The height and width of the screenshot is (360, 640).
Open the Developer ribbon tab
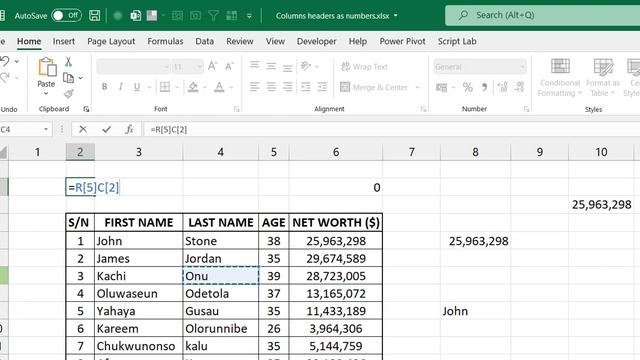click(x=317, y=41)
